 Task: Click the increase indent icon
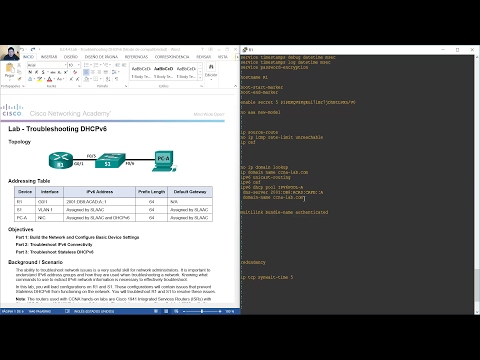pos(124,65)
